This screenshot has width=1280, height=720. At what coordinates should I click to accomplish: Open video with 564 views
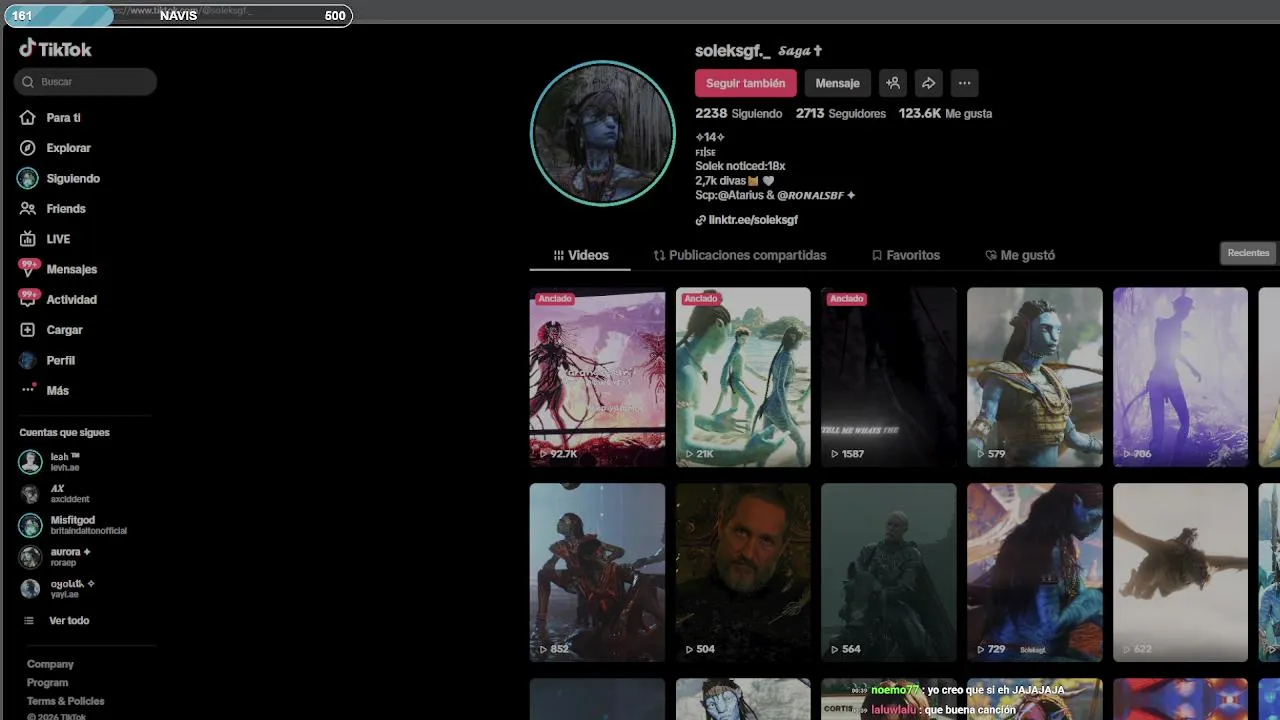(889, 572)
